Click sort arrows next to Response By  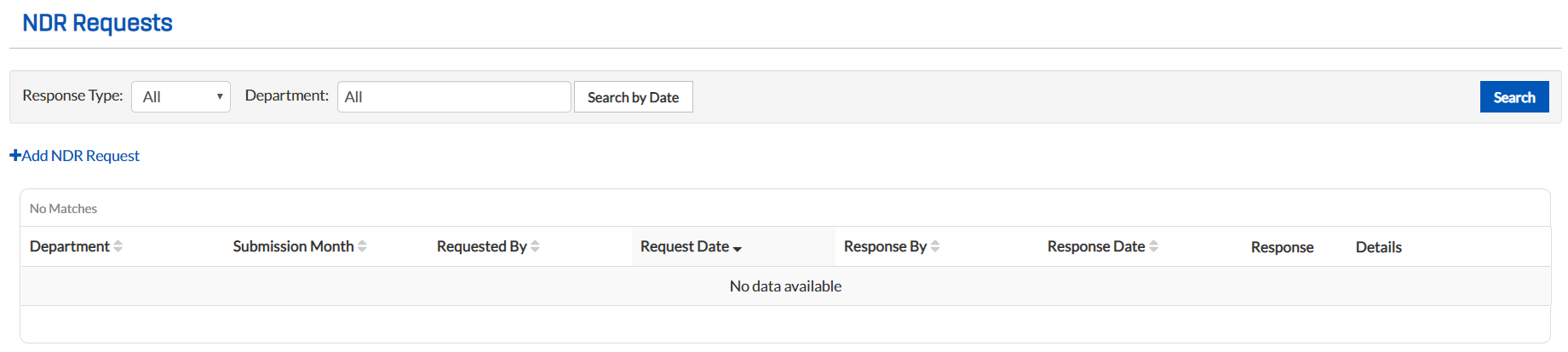[x=935, y=246]
